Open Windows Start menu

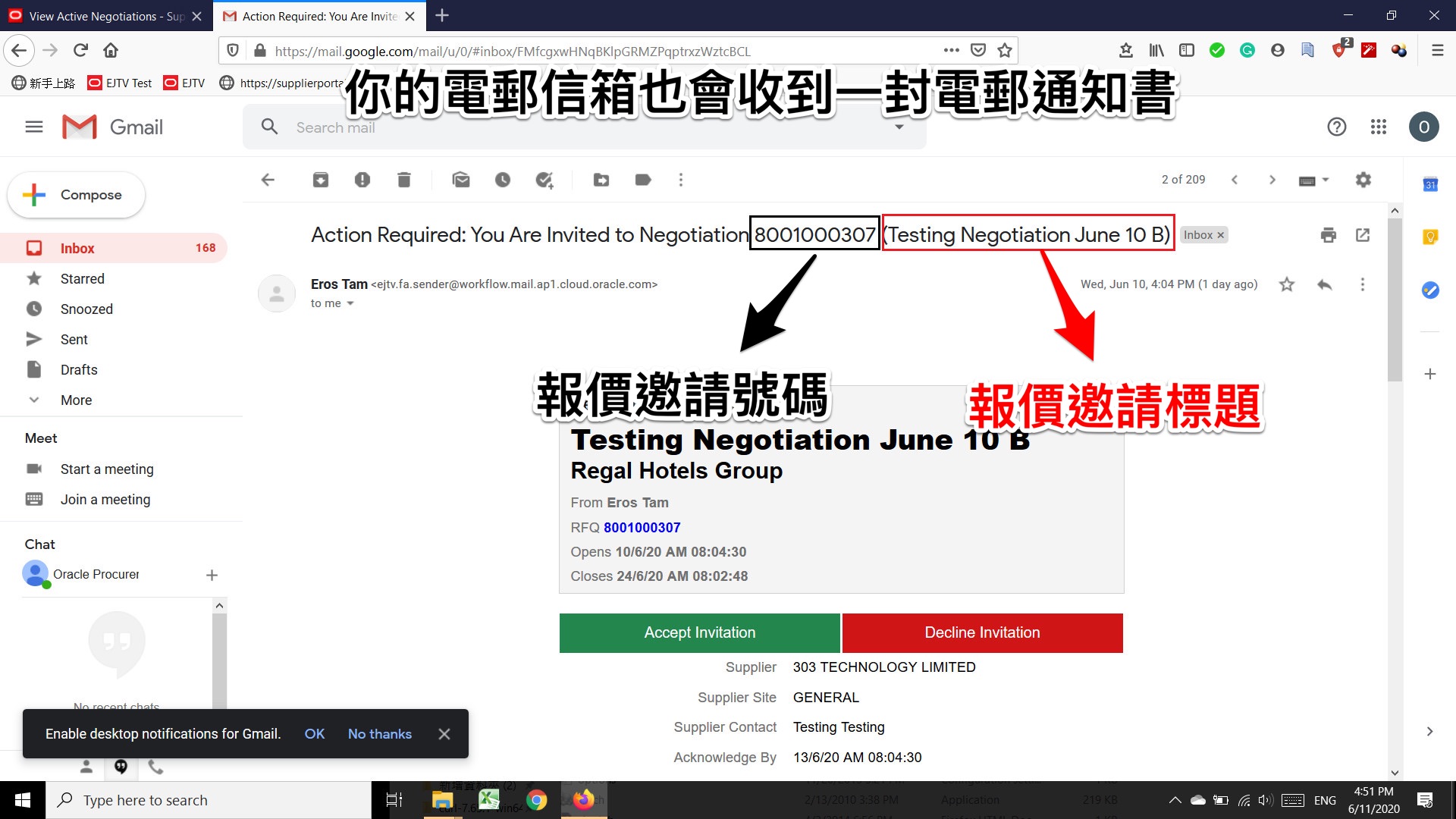pos(22,800)
